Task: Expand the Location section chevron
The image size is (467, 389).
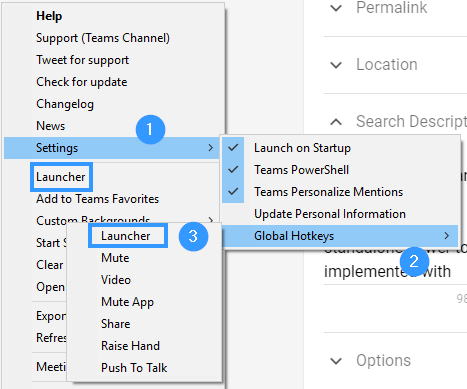Action: [336, 65]
